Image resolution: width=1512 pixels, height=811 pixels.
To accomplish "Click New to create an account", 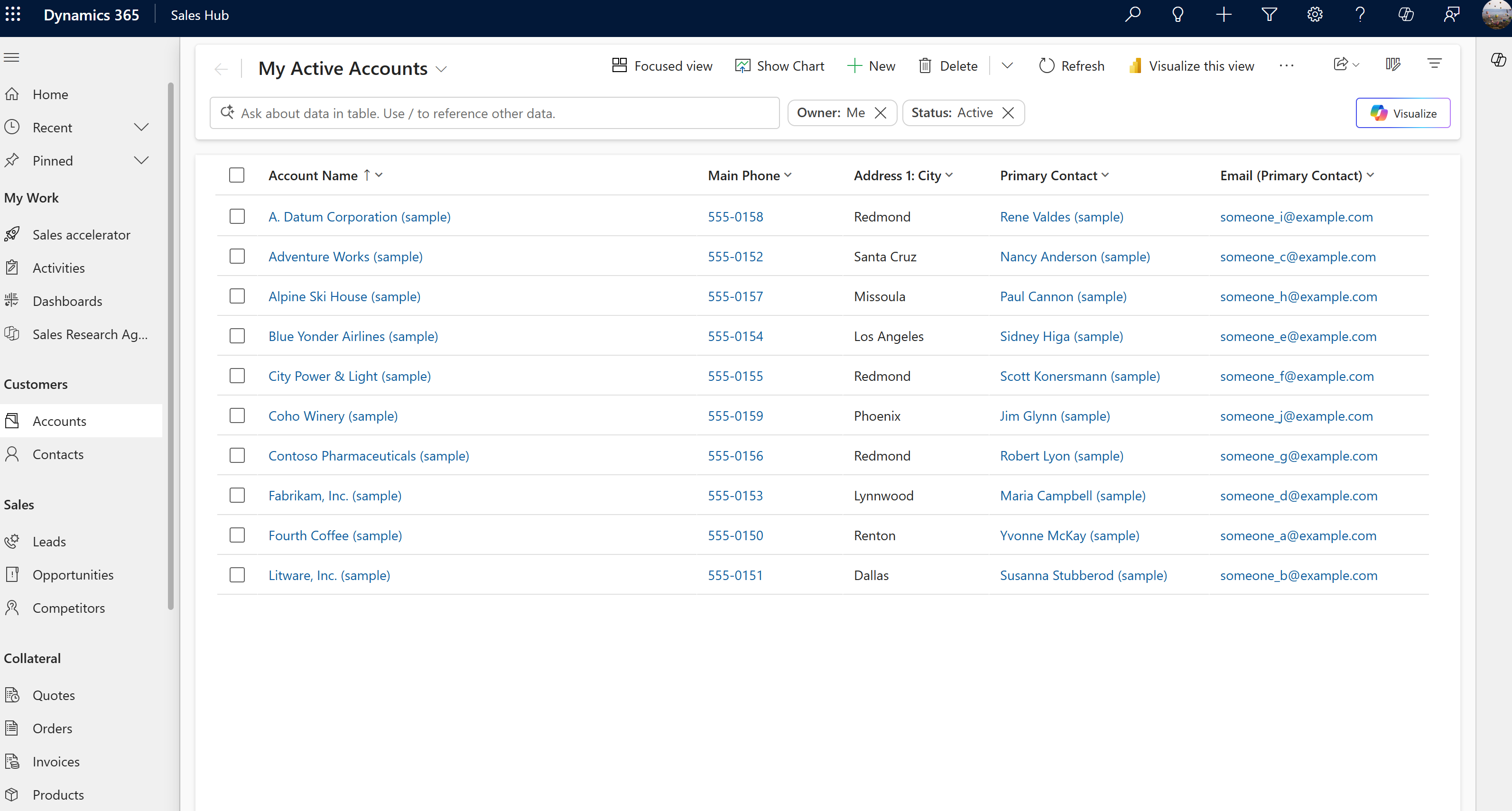I will 871,66.
